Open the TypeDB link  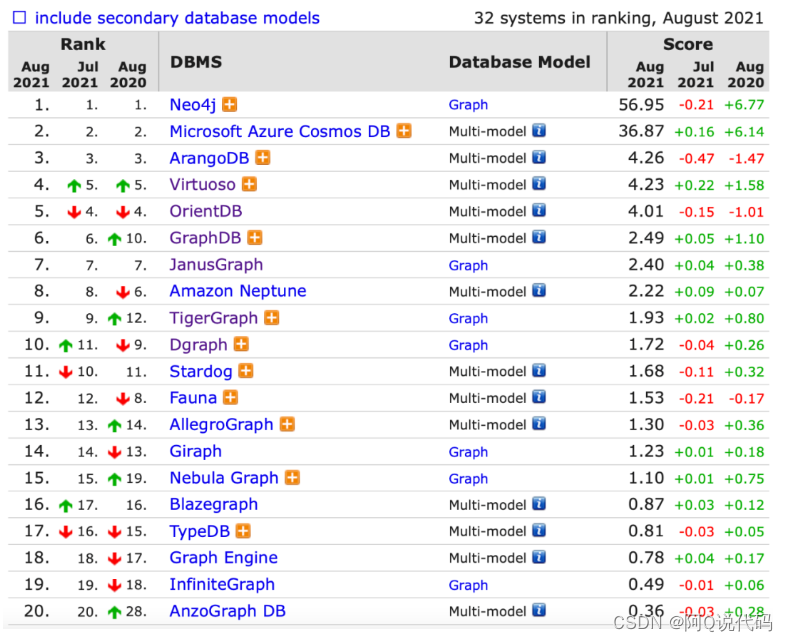pyautogui.click(x=200, y=531)
